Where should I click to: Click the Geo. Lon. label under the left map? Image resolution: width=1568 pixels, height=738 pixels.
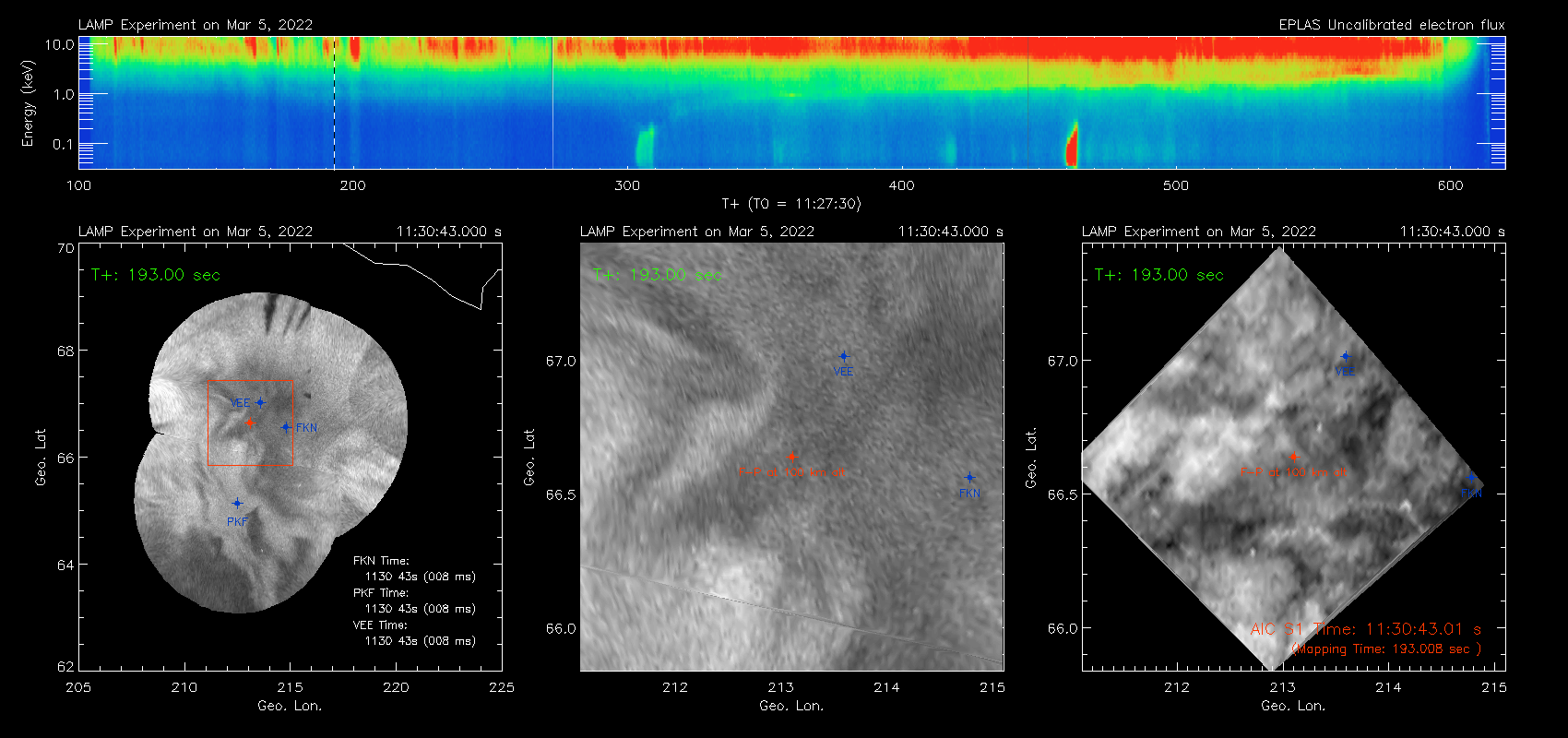tap(290, 706)
